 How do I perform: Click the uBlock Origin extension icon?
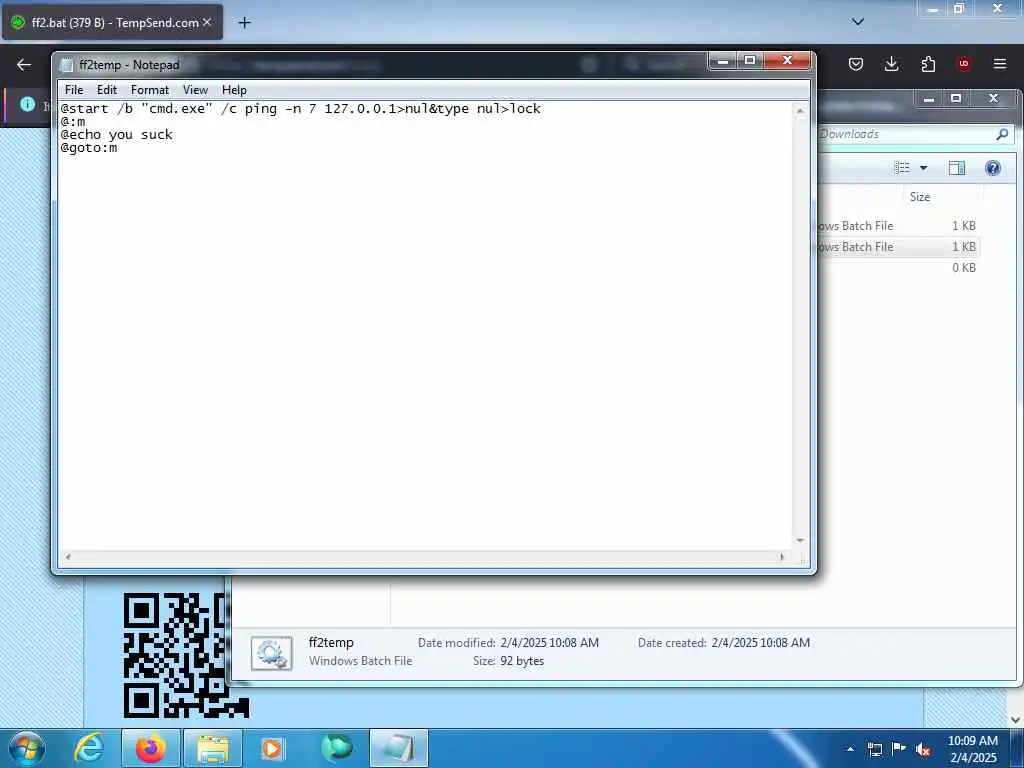[x=964, y=64]
